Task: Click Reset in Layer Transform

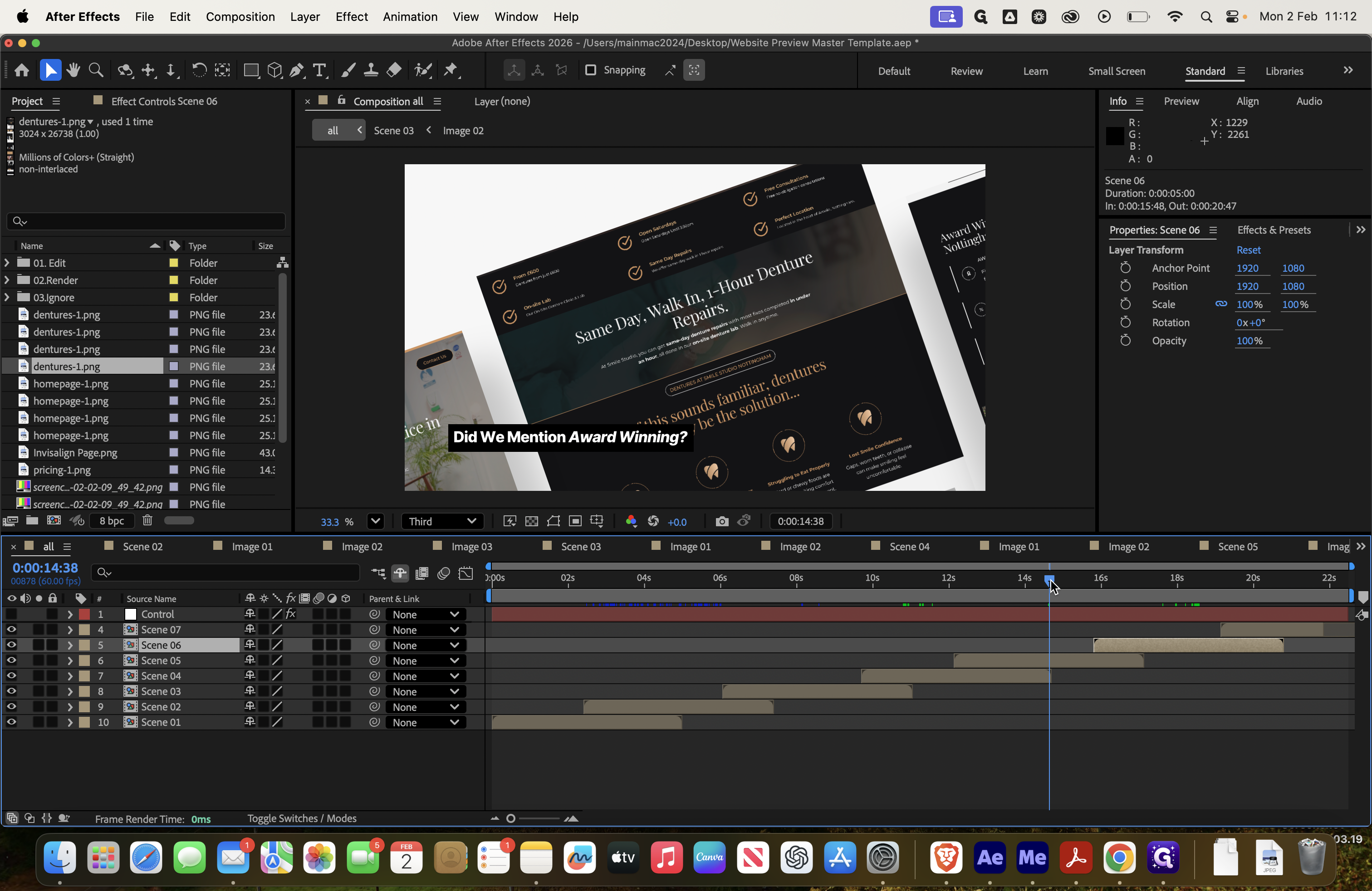Action: pyautogui.click(x=1248, y=250)
